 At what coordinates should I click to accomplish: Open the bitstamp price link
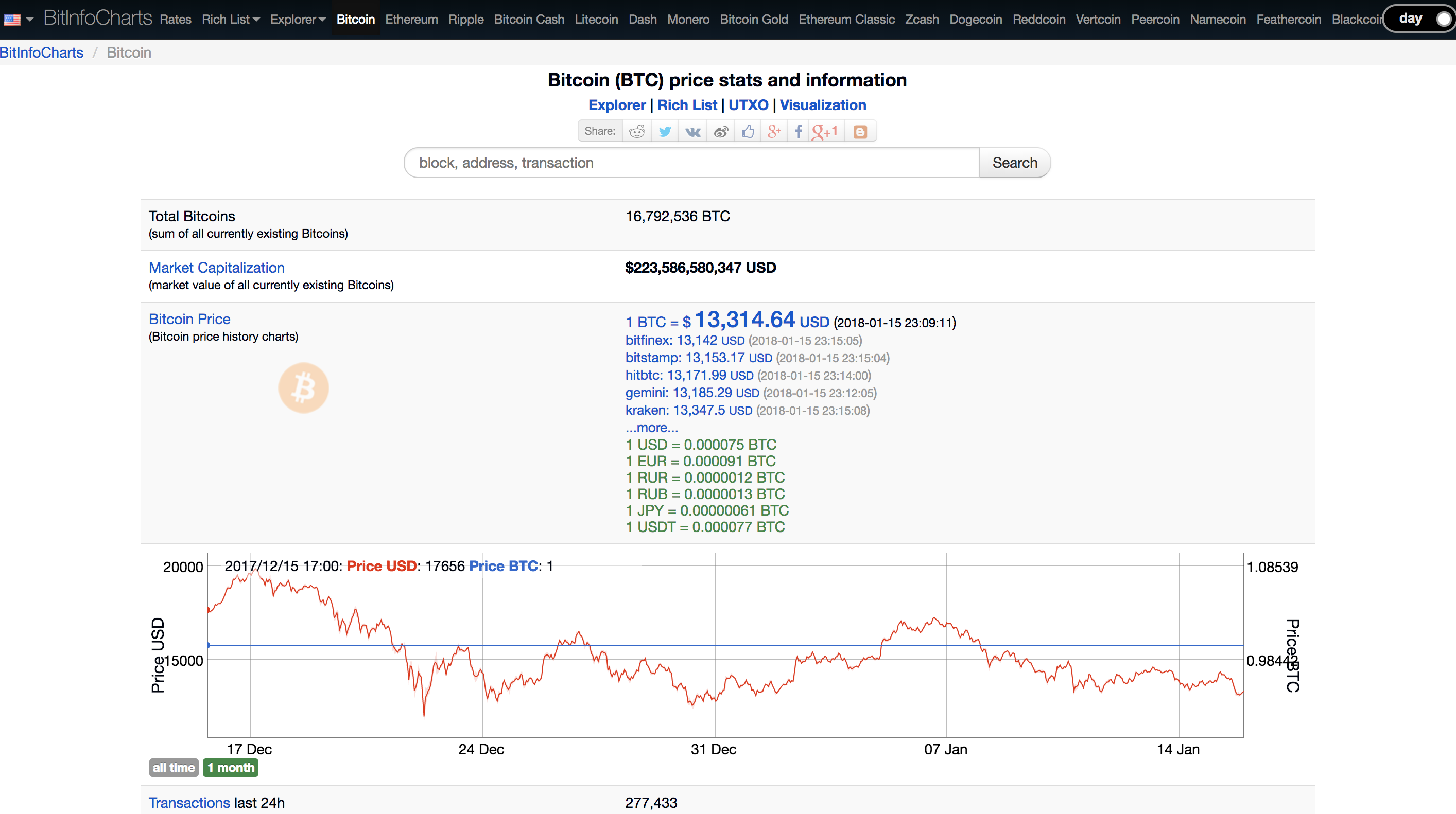(699, 358)
